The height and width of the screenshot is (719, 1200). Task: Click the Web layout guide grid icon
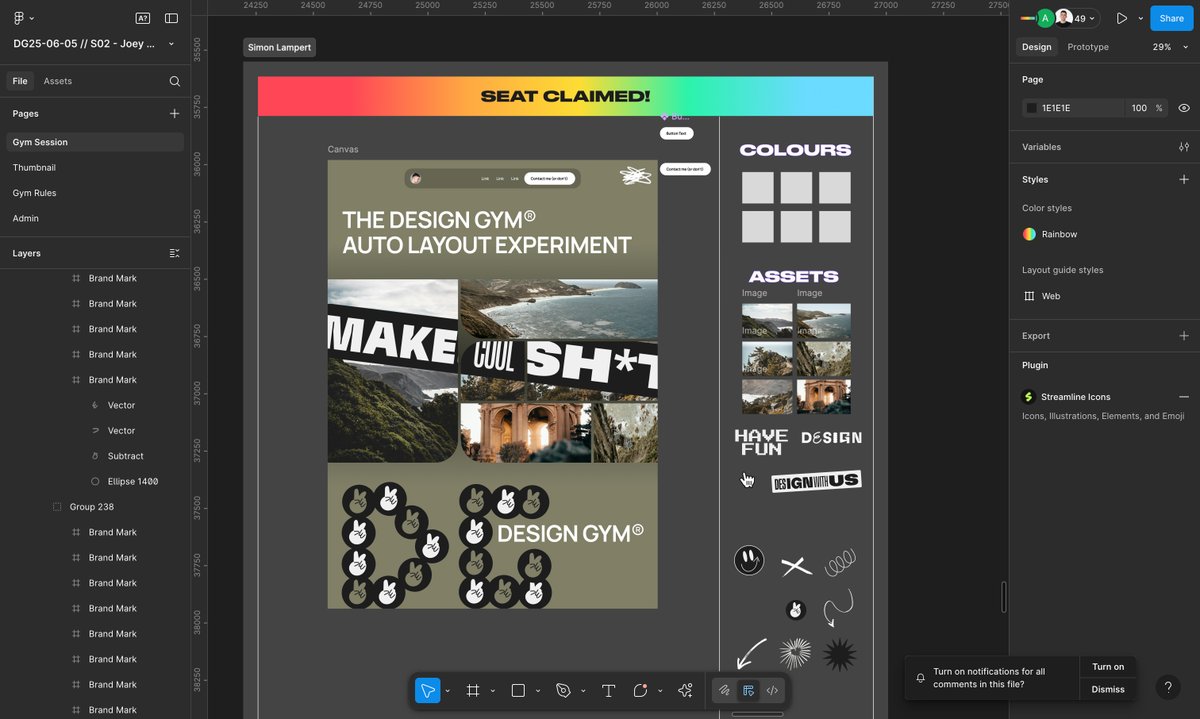point(1029,296)
